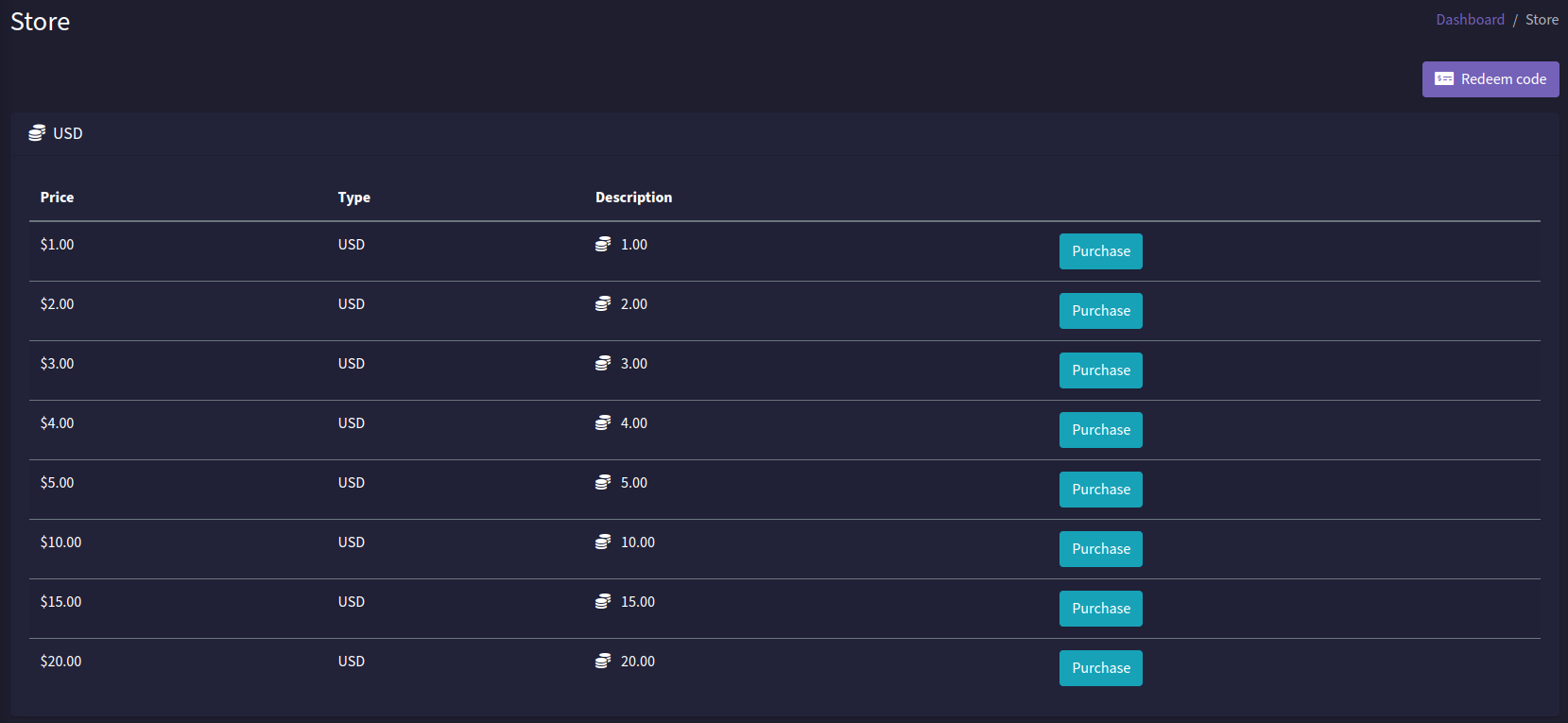1568x723 pixels.
Task: Click the coins icon next to 5.00
Action: [603, 483]
